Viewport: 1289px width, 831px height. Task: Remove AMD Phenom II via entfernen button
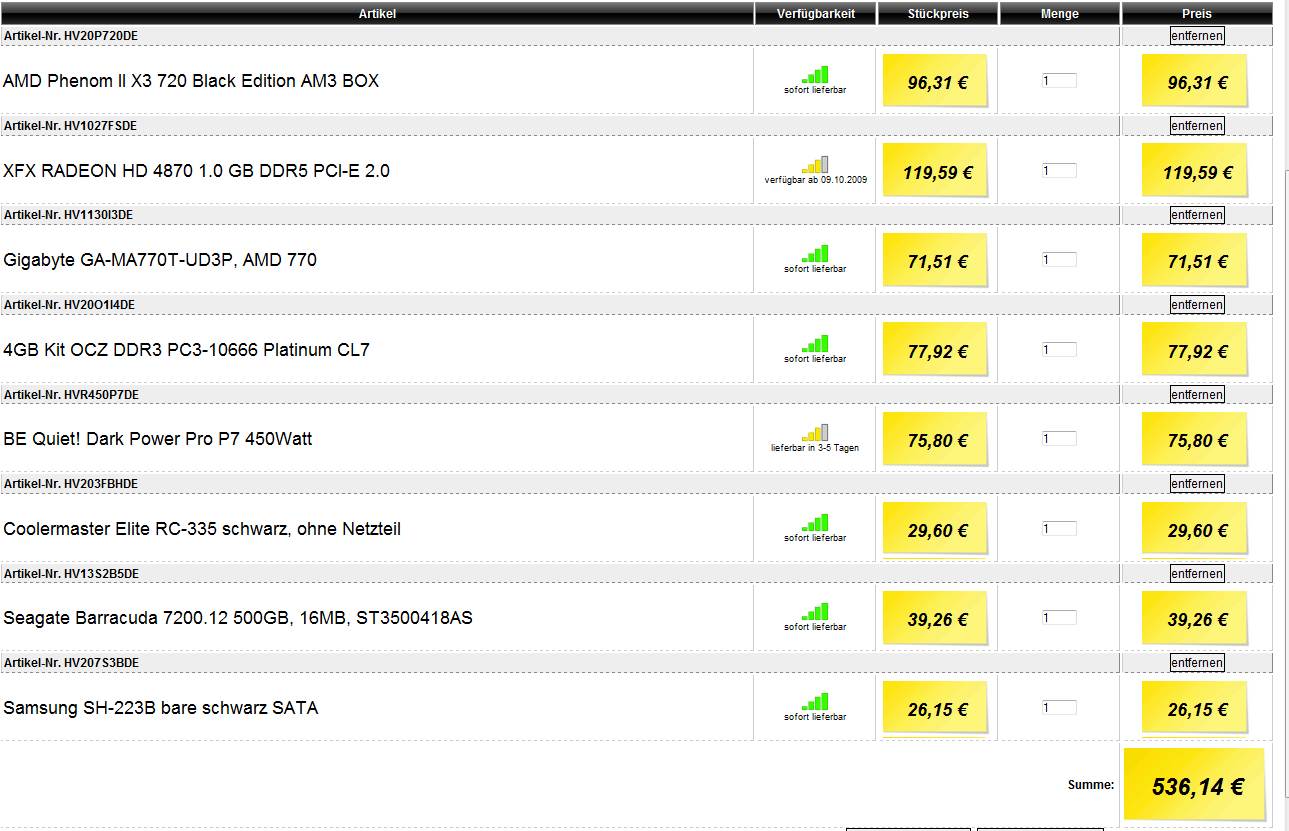point(1197,36)
